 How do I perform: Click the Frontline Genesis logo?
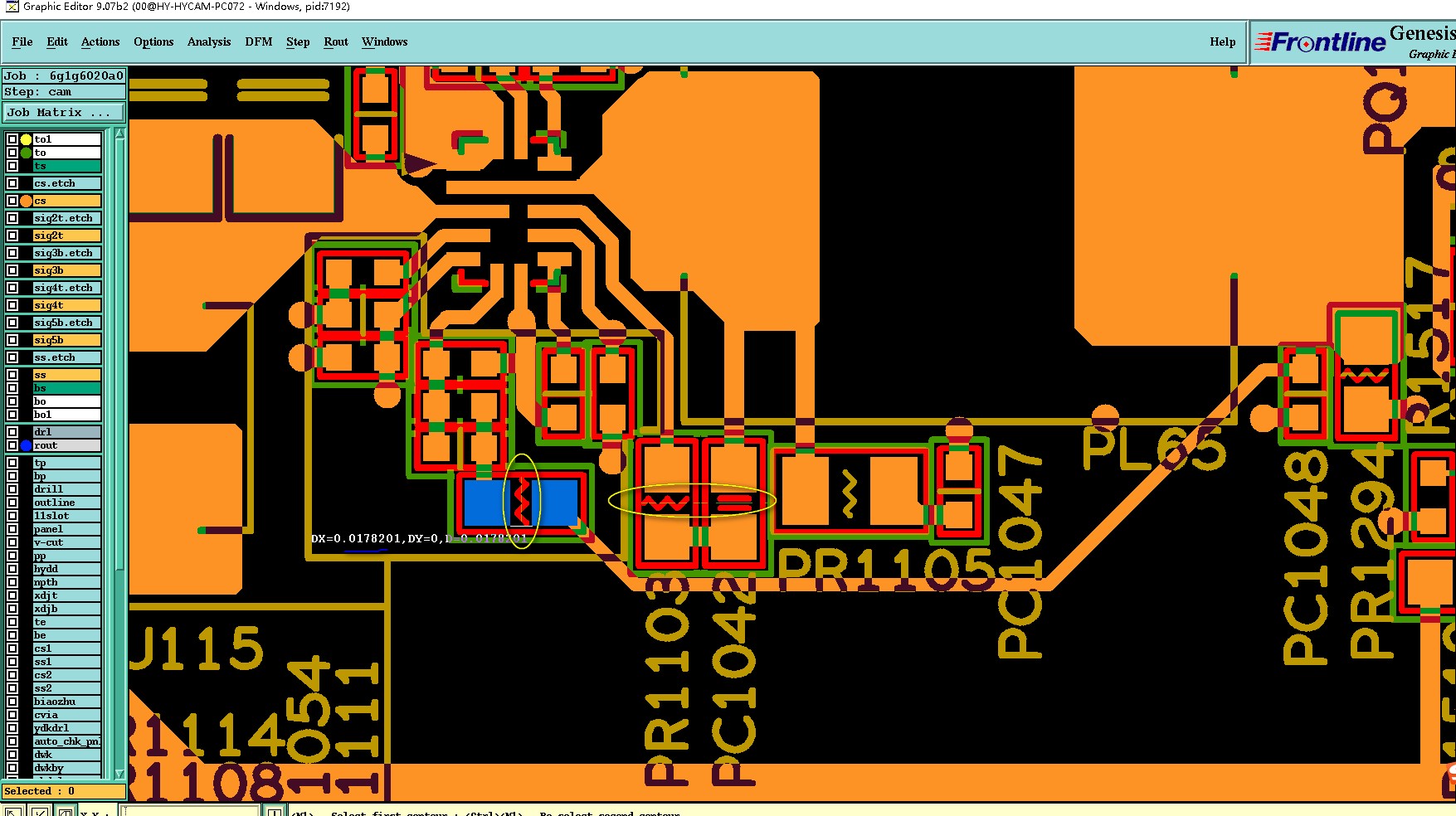pos(1354,43)
